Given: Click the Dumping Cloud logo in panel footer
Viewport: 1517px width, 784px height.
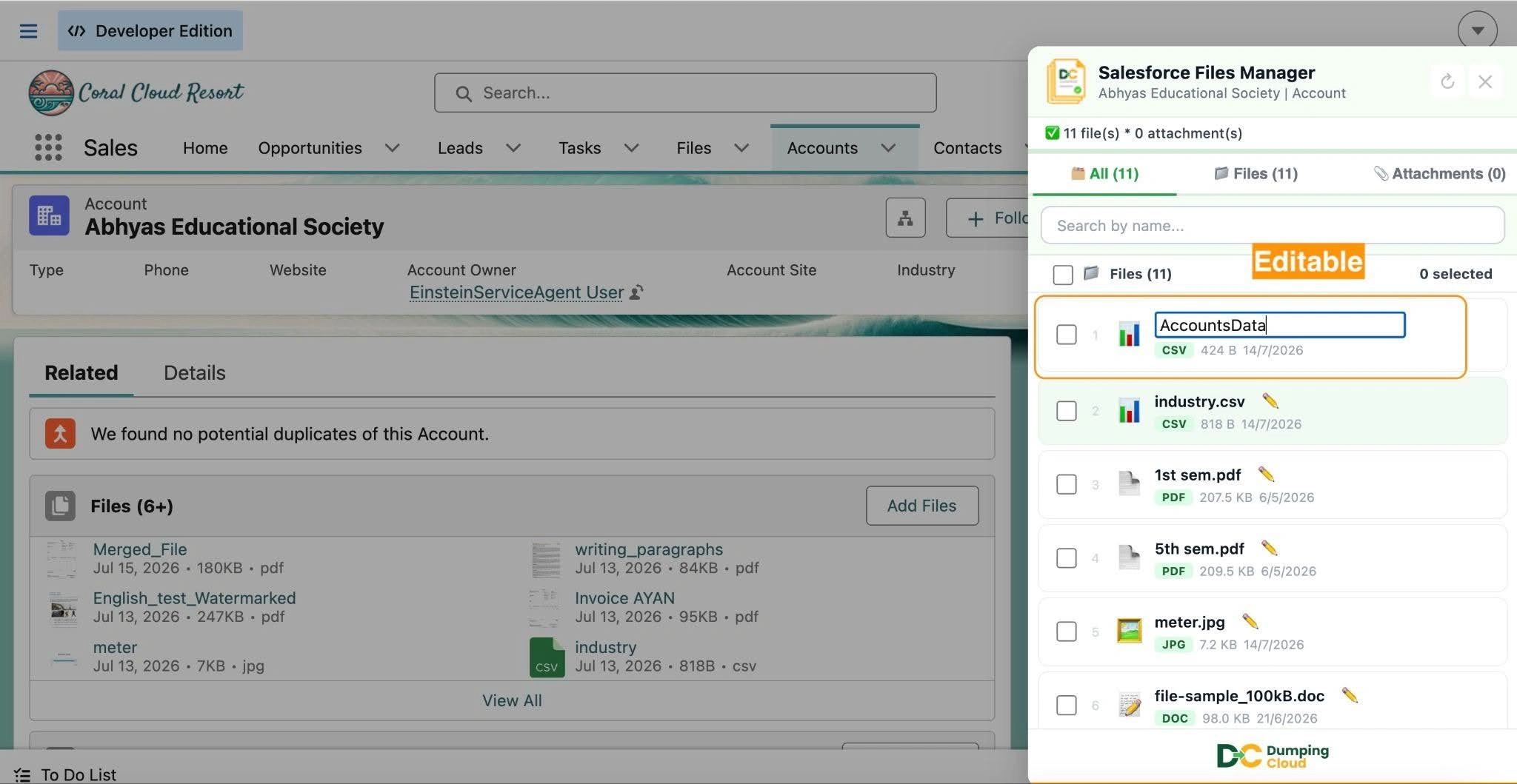Looking at the screenshot, I should click(x=1273, y=755).
